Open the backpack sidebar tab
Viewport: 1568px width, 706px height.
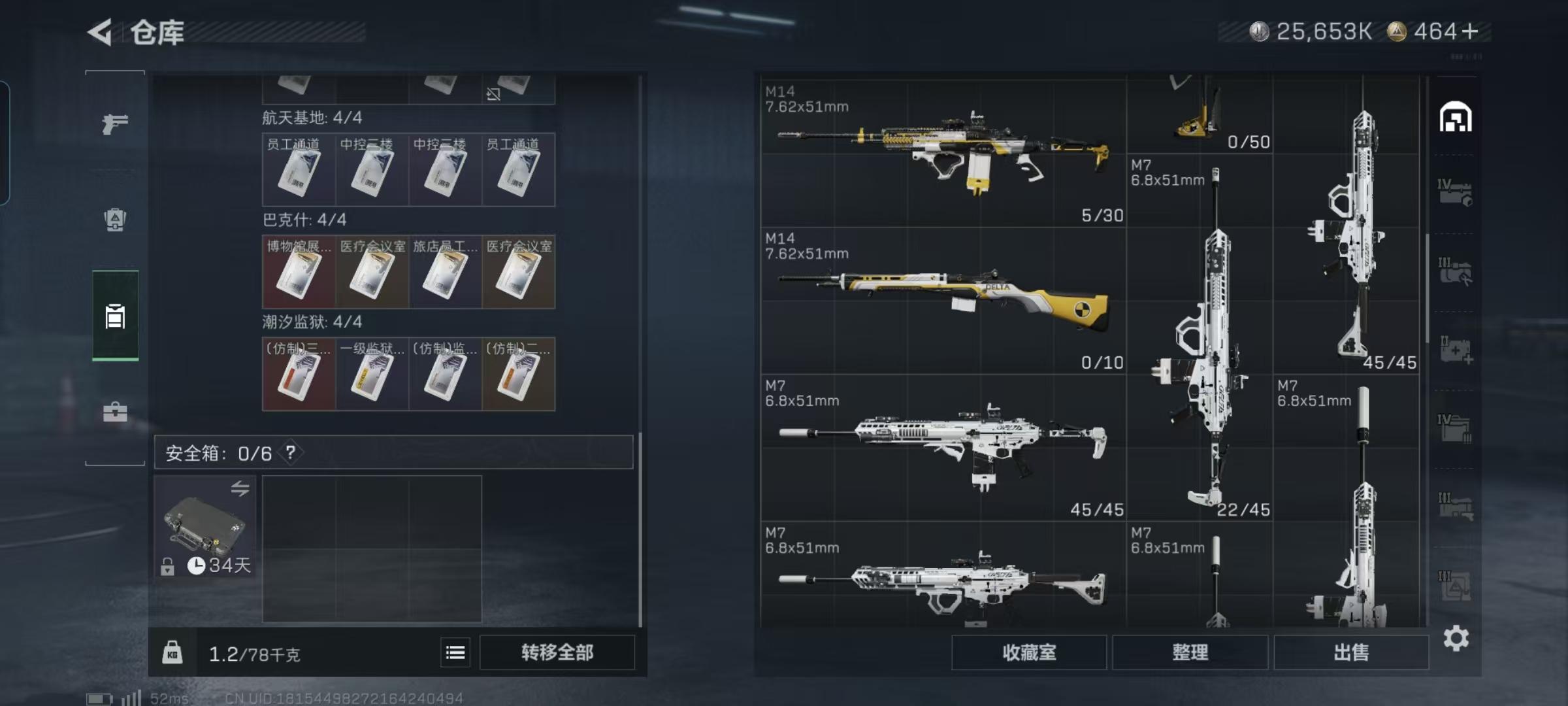coord(115,219)
